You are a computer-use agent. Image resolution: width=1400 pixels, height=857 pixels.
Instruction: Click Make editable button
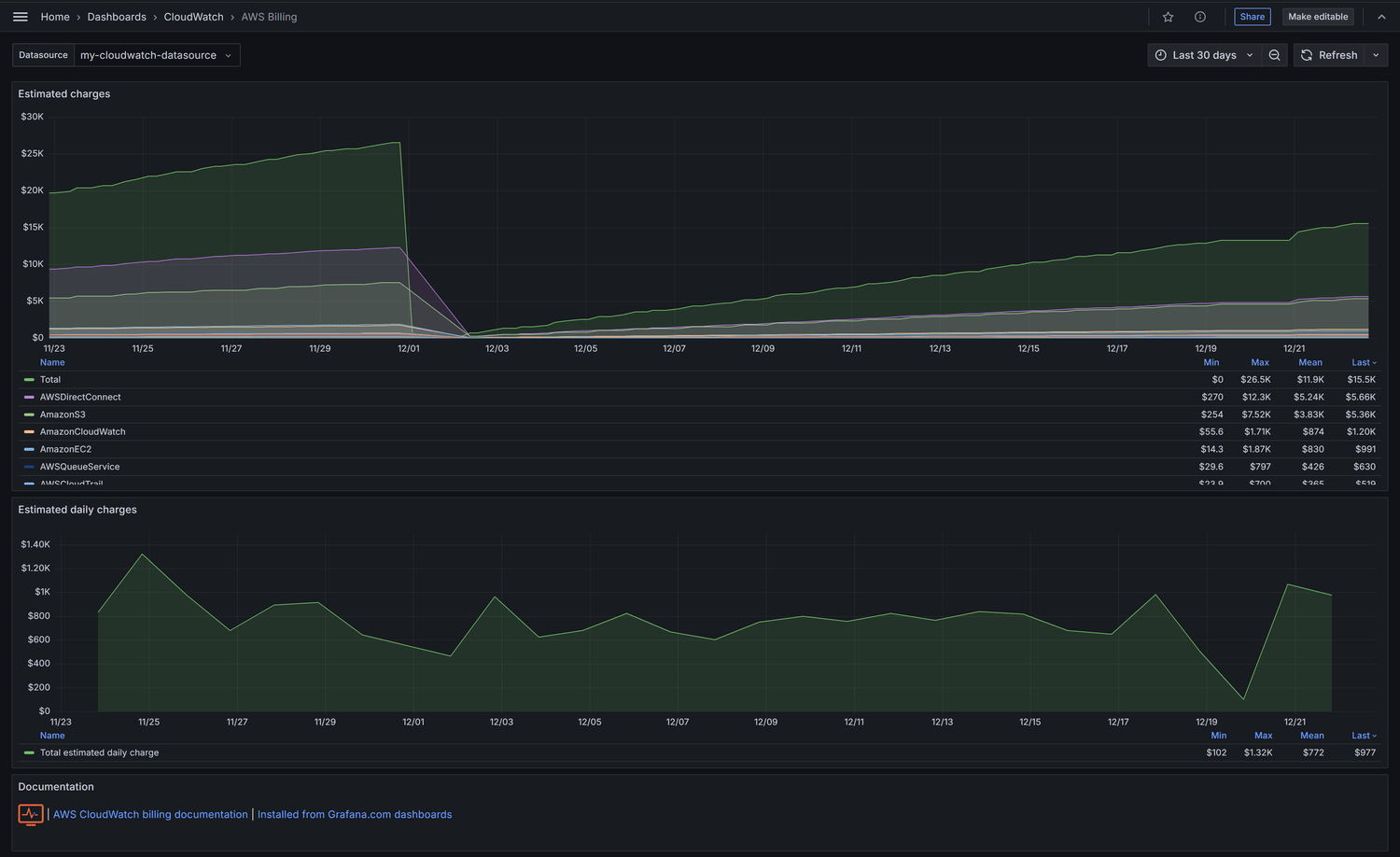click(1318, 17)
